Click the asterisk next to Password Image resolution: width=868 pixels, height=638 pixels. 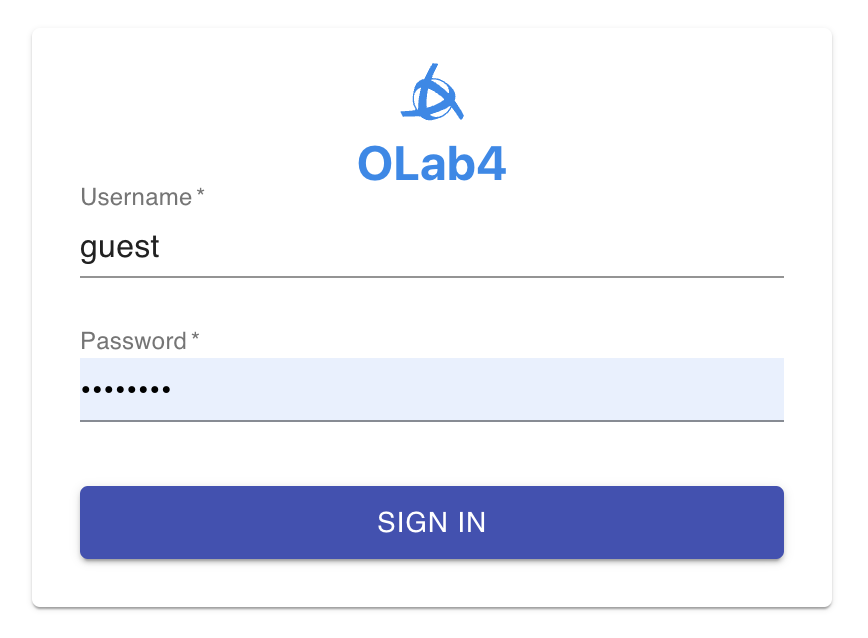pos(195,337)
